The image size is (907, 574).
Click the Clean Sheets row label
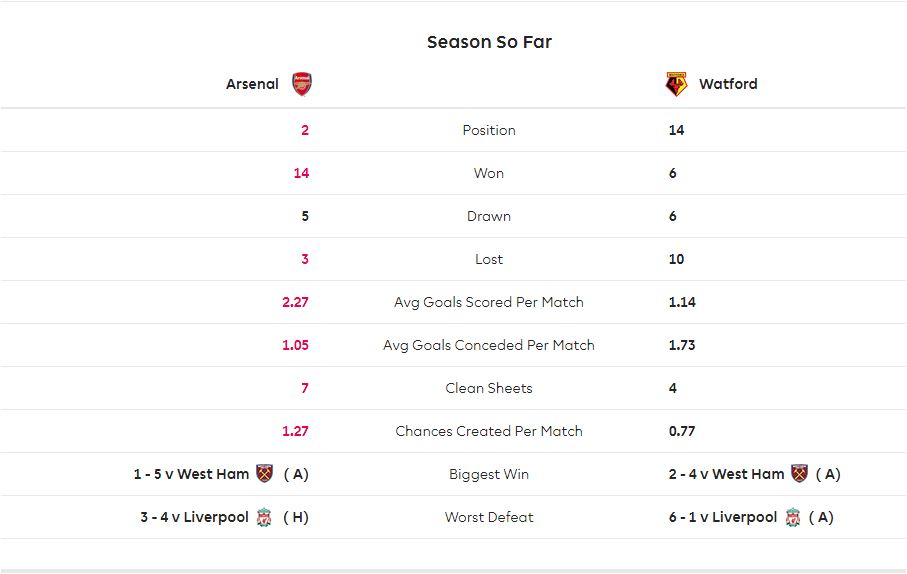[x=489, y=388]
